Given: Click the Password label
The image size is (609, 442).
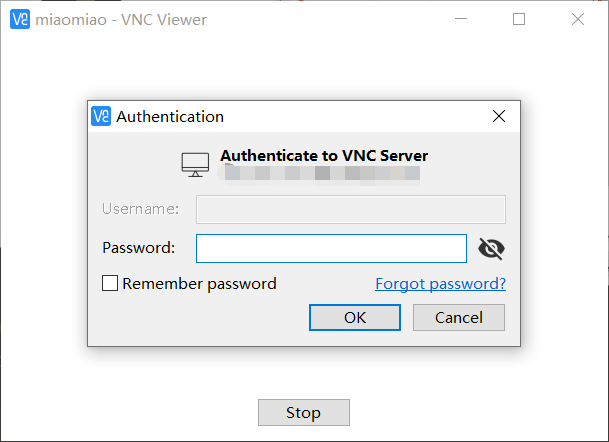Looking at the screenshot, I should 139,248.
